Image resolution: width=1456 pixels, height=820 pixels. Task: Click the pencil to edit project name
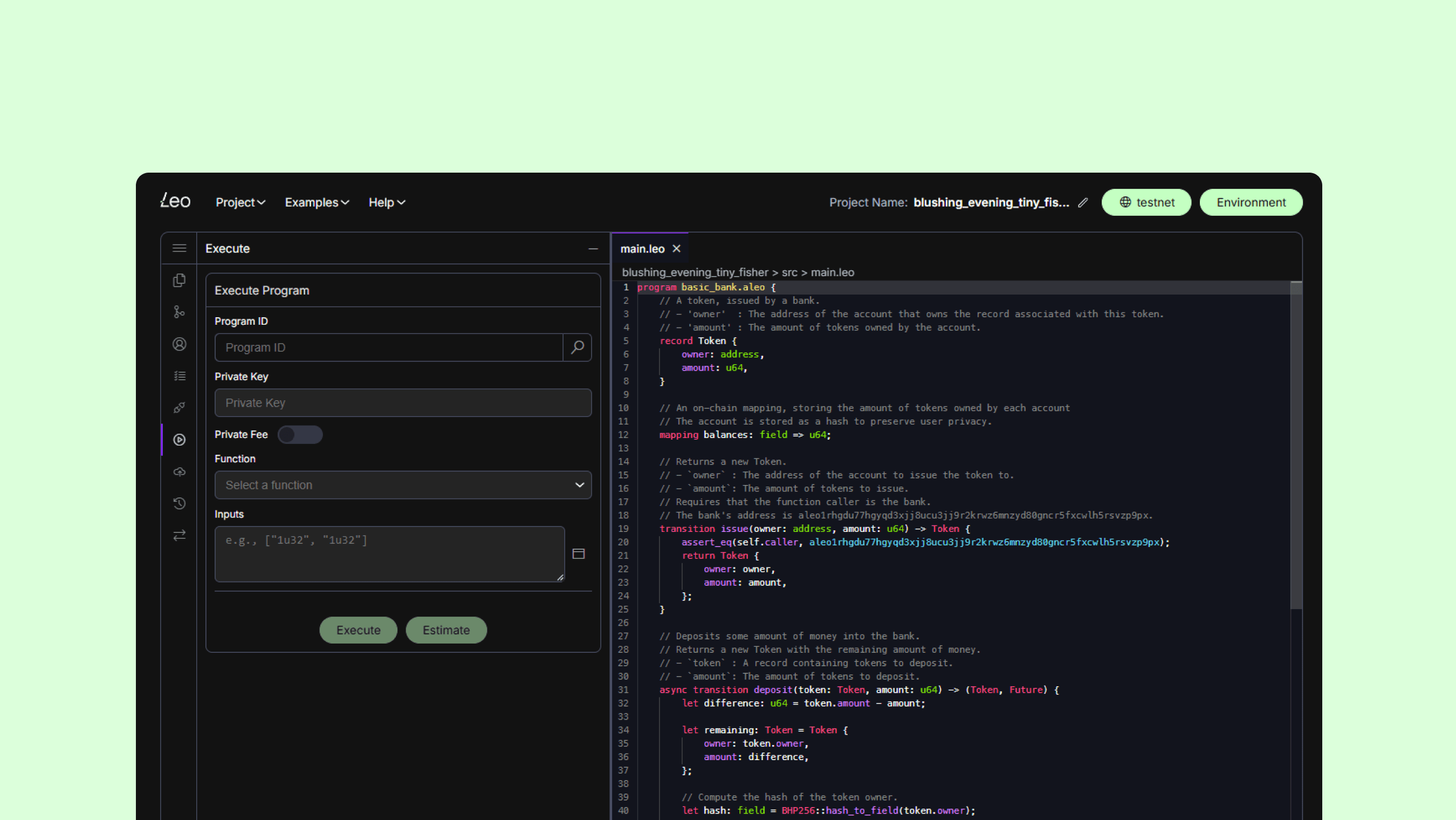1082,202
